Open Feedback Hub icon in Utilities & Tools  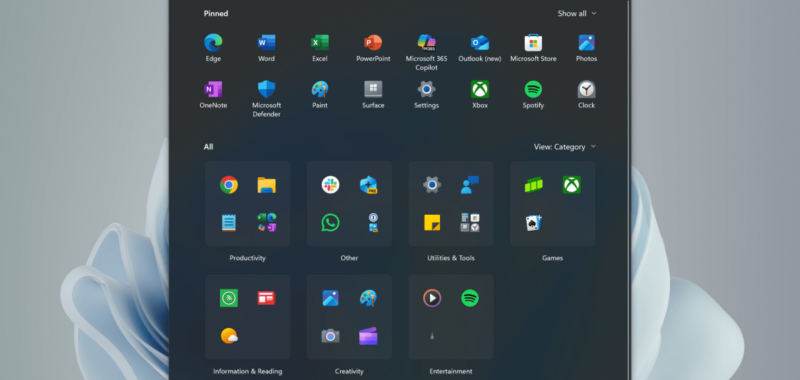tap(470, 185)
